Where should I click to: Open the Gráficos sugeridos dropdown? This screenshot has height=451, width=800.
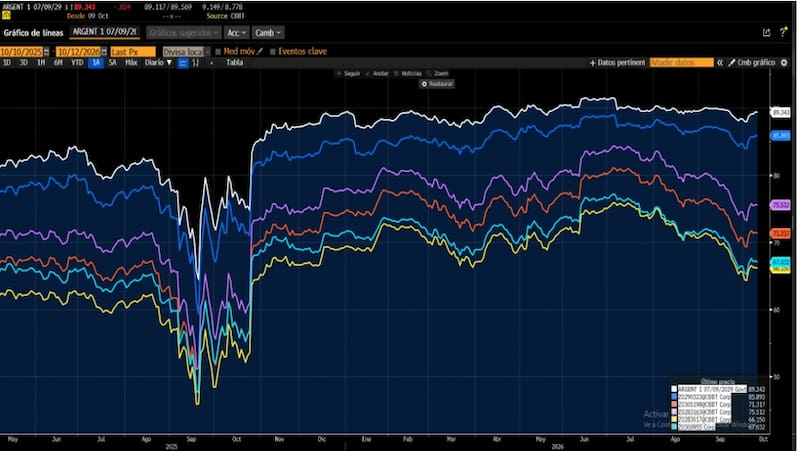coord(184,33)
